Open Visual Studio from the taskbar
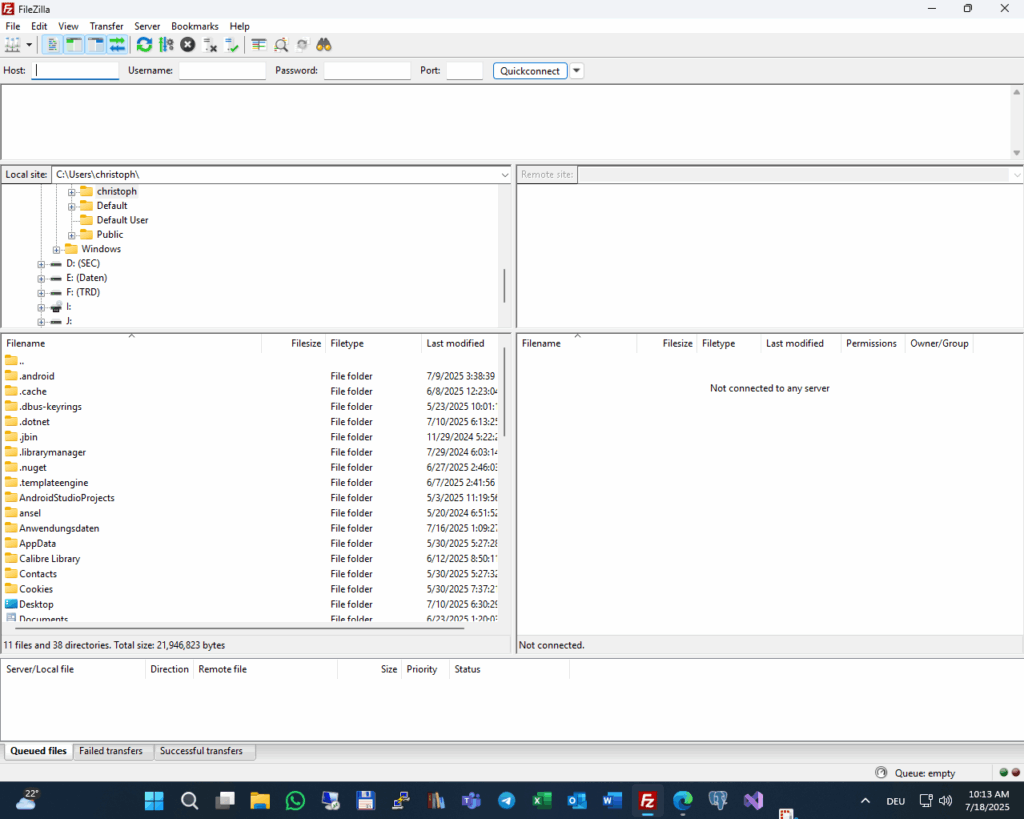1024x819 pixels. tap(754, 801)
